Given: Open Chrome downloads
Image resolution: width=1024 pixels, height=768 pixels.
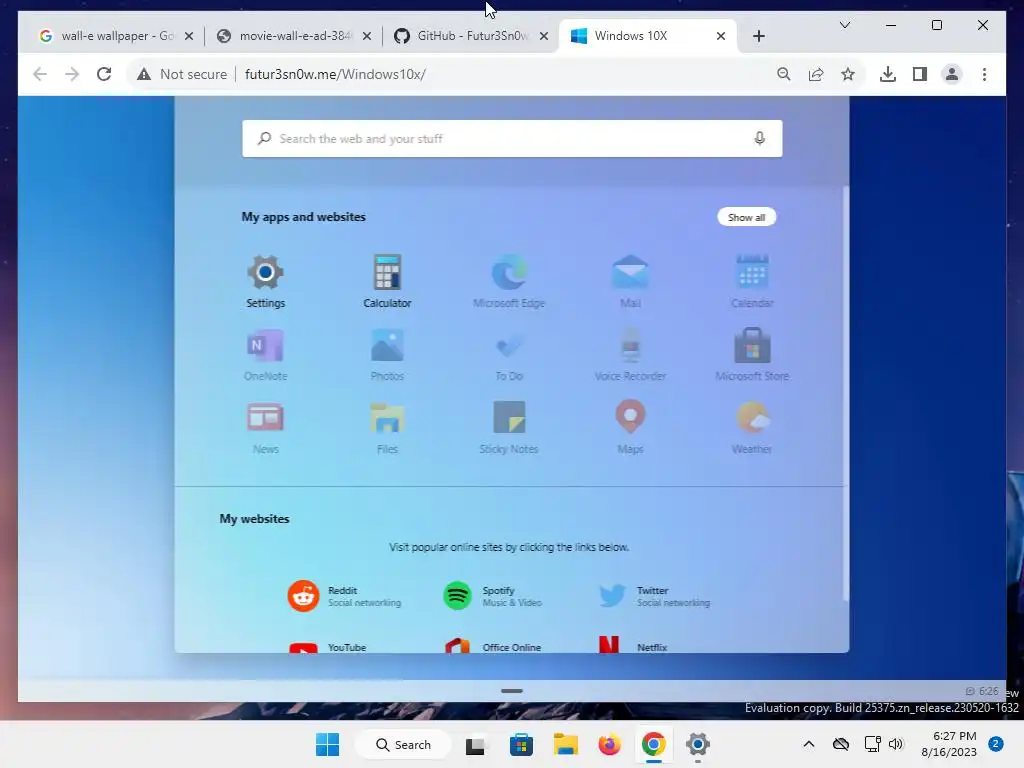Looking at the screenshot, I should [888, 74].
